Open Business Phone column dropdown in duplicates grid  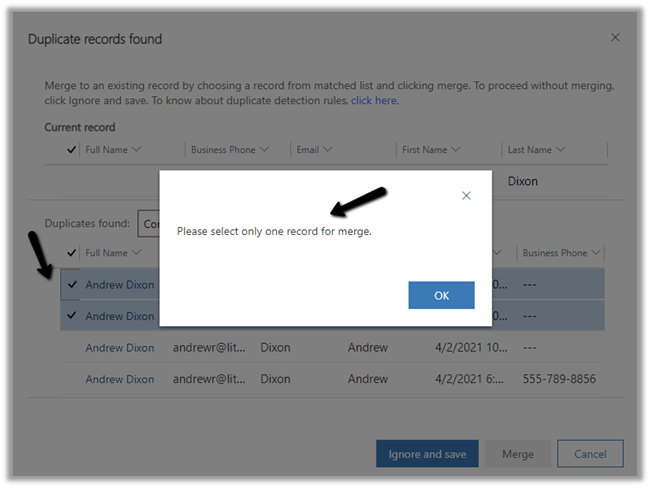(x=561, y=253)
